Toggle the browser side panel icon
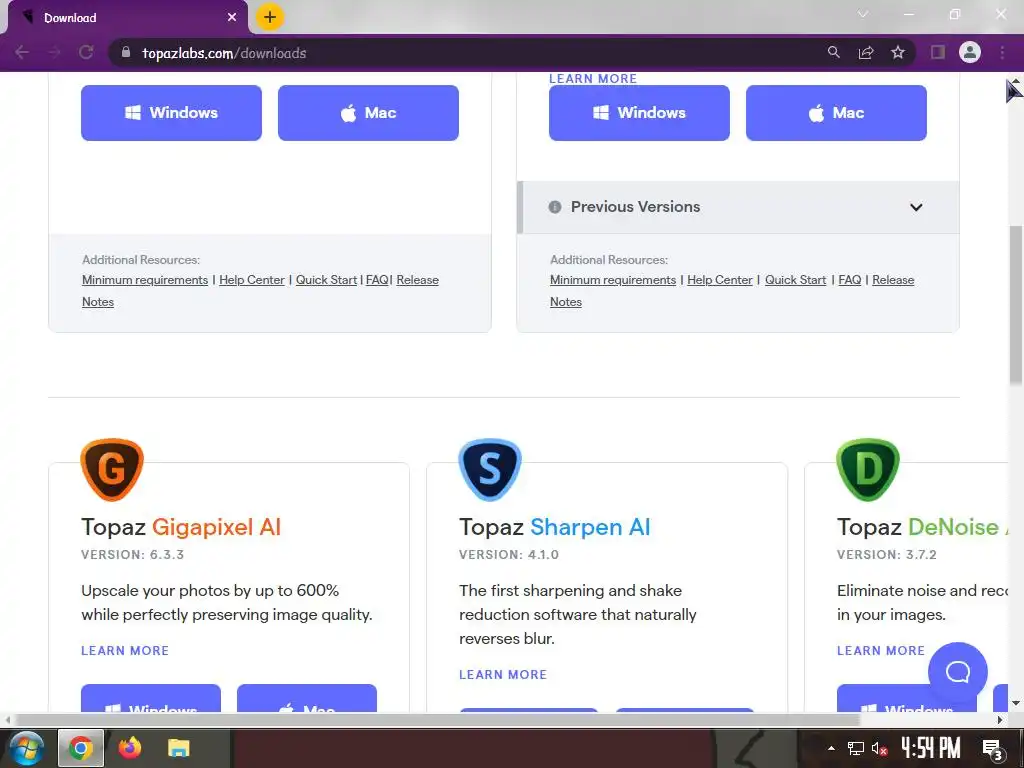Viewport: 1024px width, 768px height. pyautogui.click(x=938, y=52)
